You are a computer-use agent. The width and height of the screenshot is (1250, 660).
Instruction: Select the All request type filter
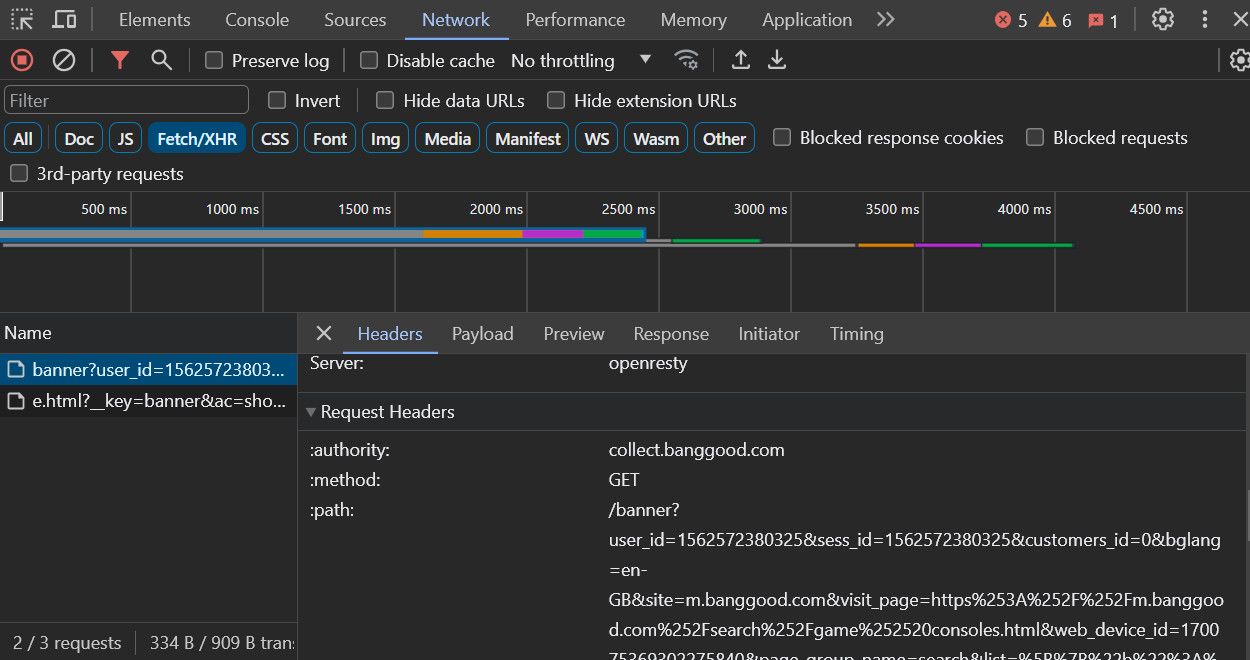(23, 138)
